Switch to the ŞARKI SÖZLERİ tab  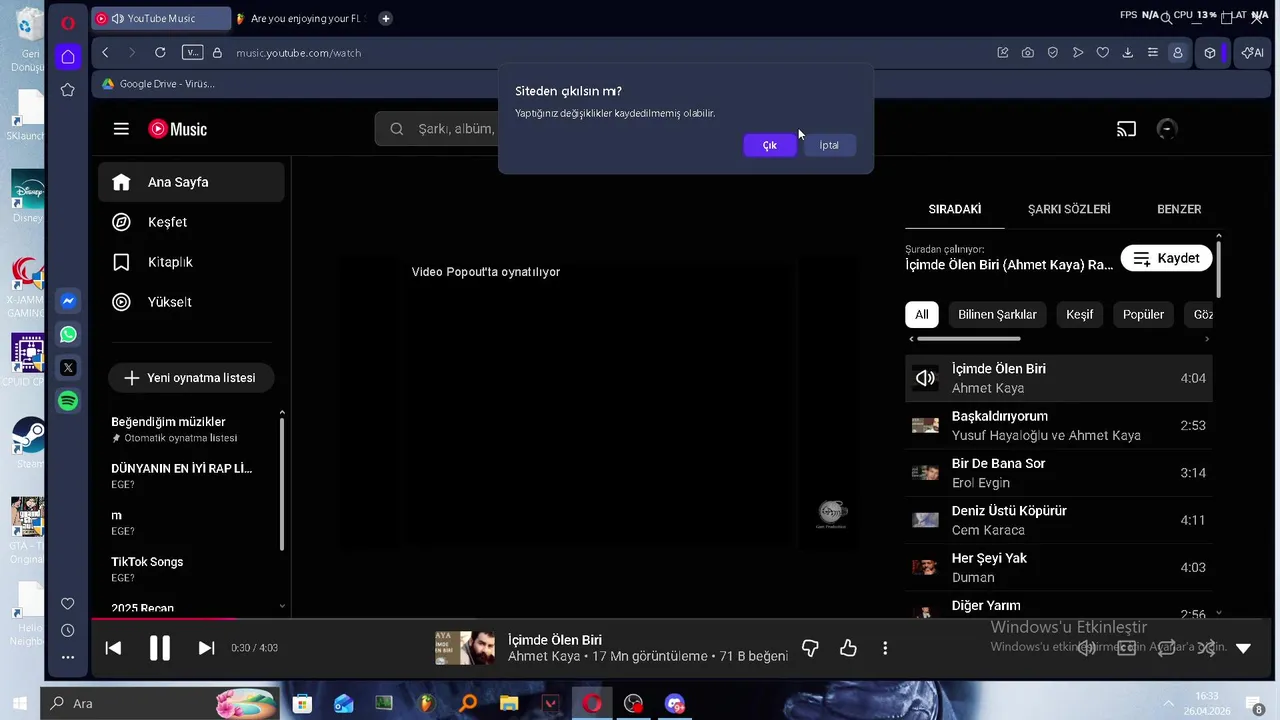tap(1069, 209)
